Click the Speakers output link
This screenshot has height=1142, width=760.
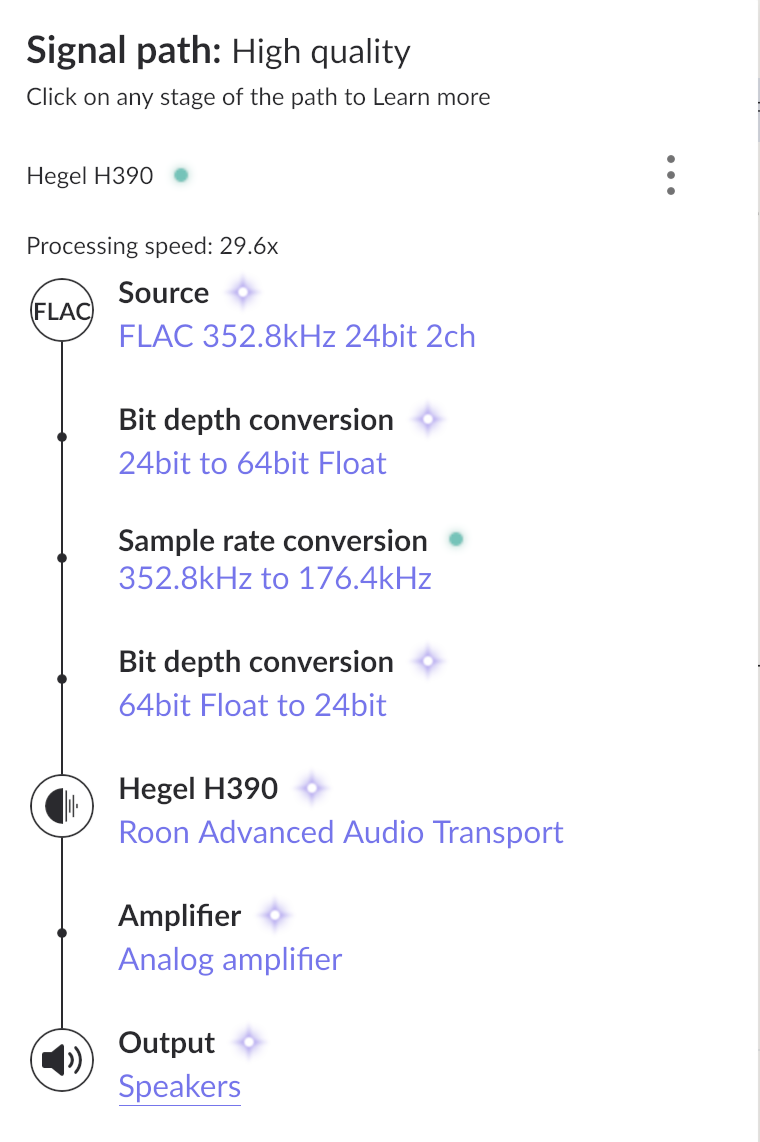coord(180,1086)
